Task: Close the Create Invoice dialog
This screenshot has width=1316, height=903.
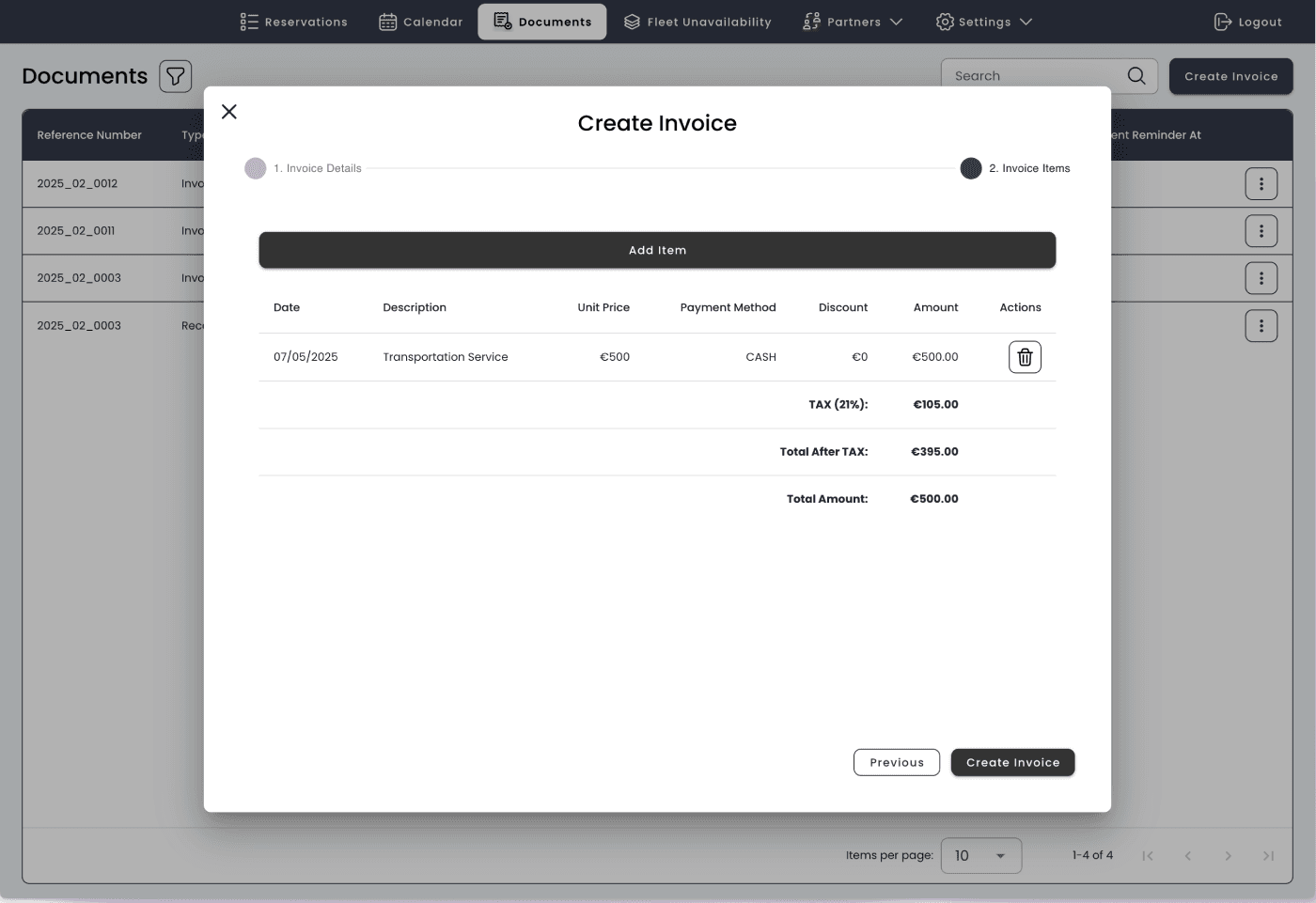Action: (229, 112)
